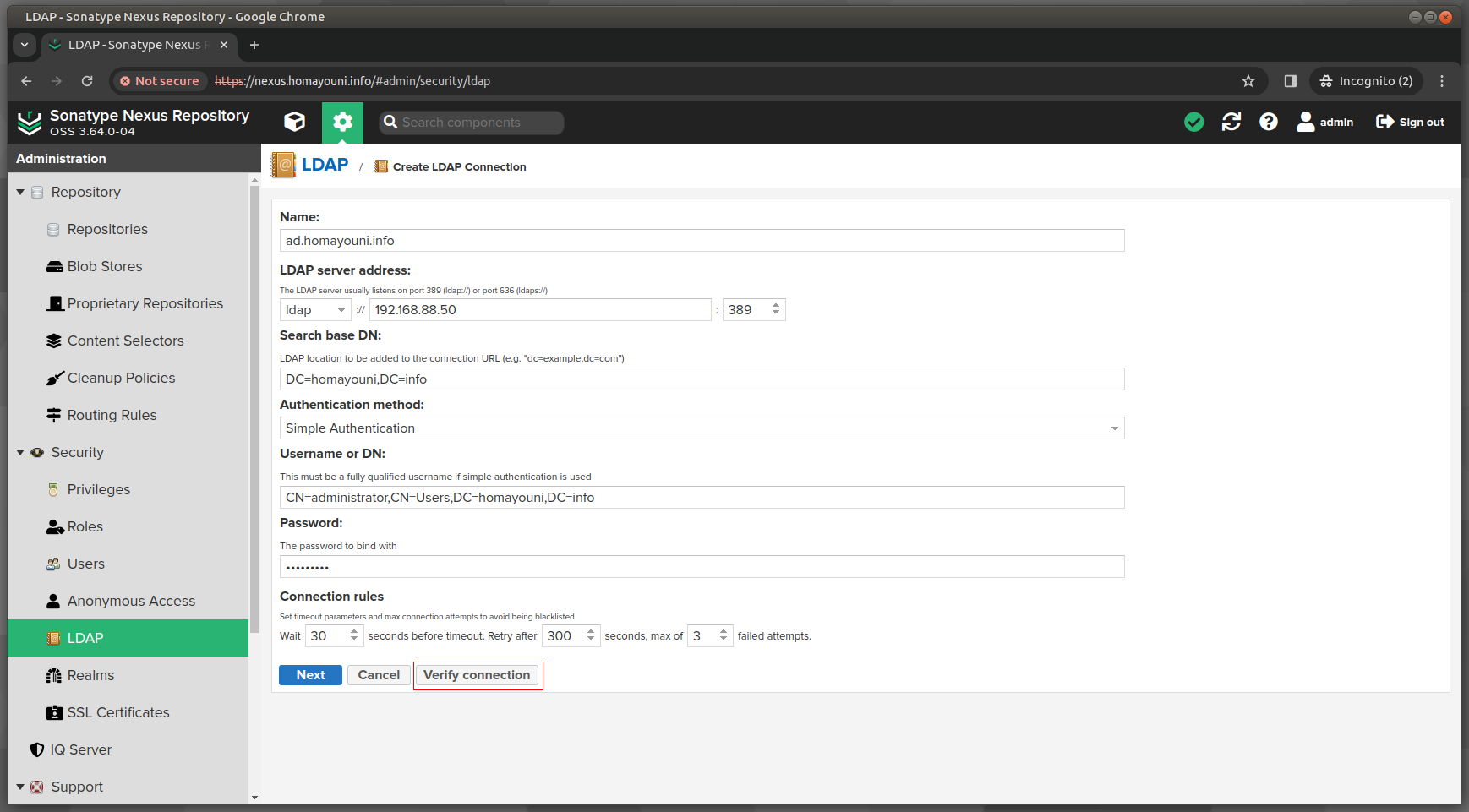The image size is (1469, 812).
Task: Click the Administration gear icon
Action: click(342, 123)
